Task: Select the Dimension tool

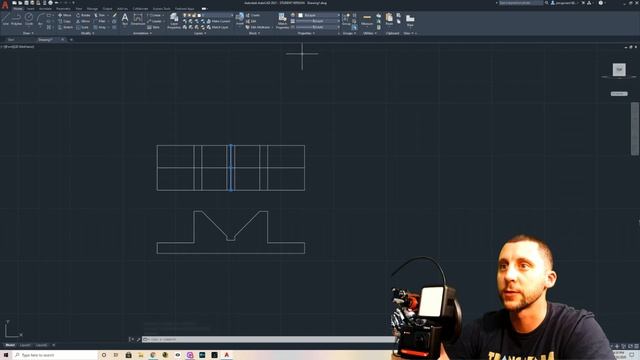Action: coord(138,19)
